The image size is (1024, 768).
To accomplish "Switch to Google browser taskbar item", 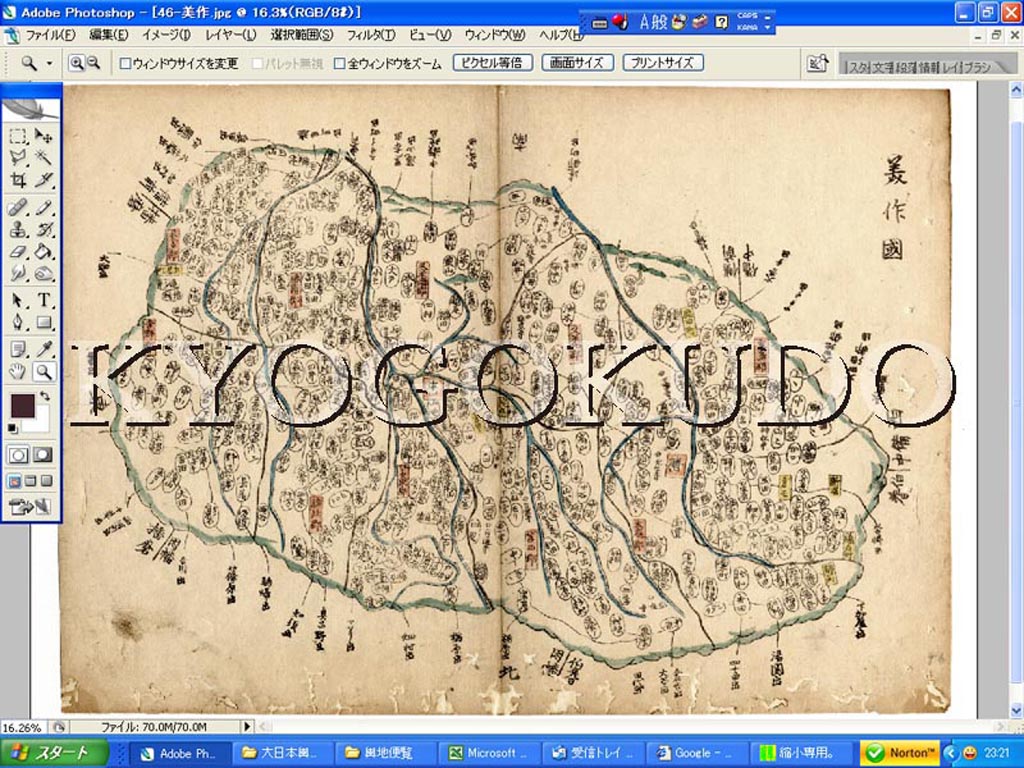I will point(695,753).
